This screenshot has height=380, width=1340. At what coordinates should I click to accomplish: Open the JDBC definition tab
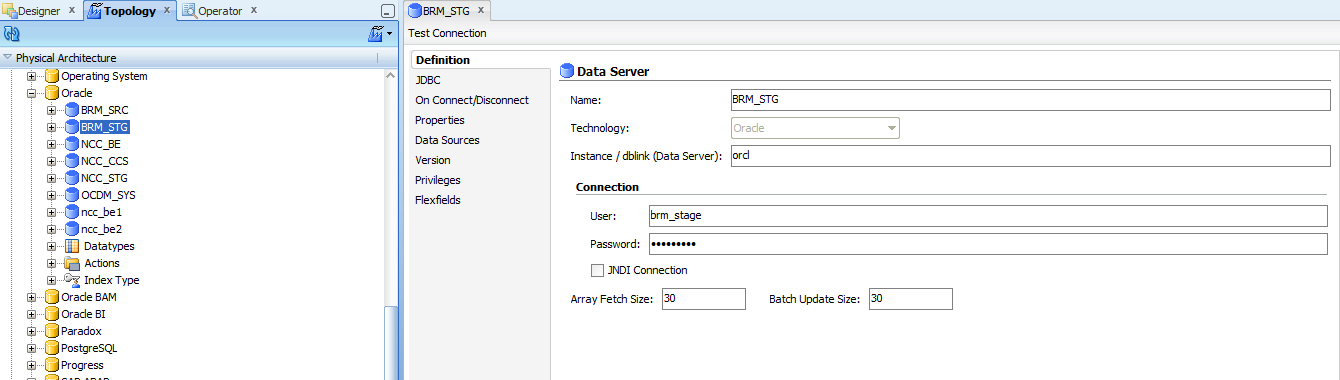point(428,80)
